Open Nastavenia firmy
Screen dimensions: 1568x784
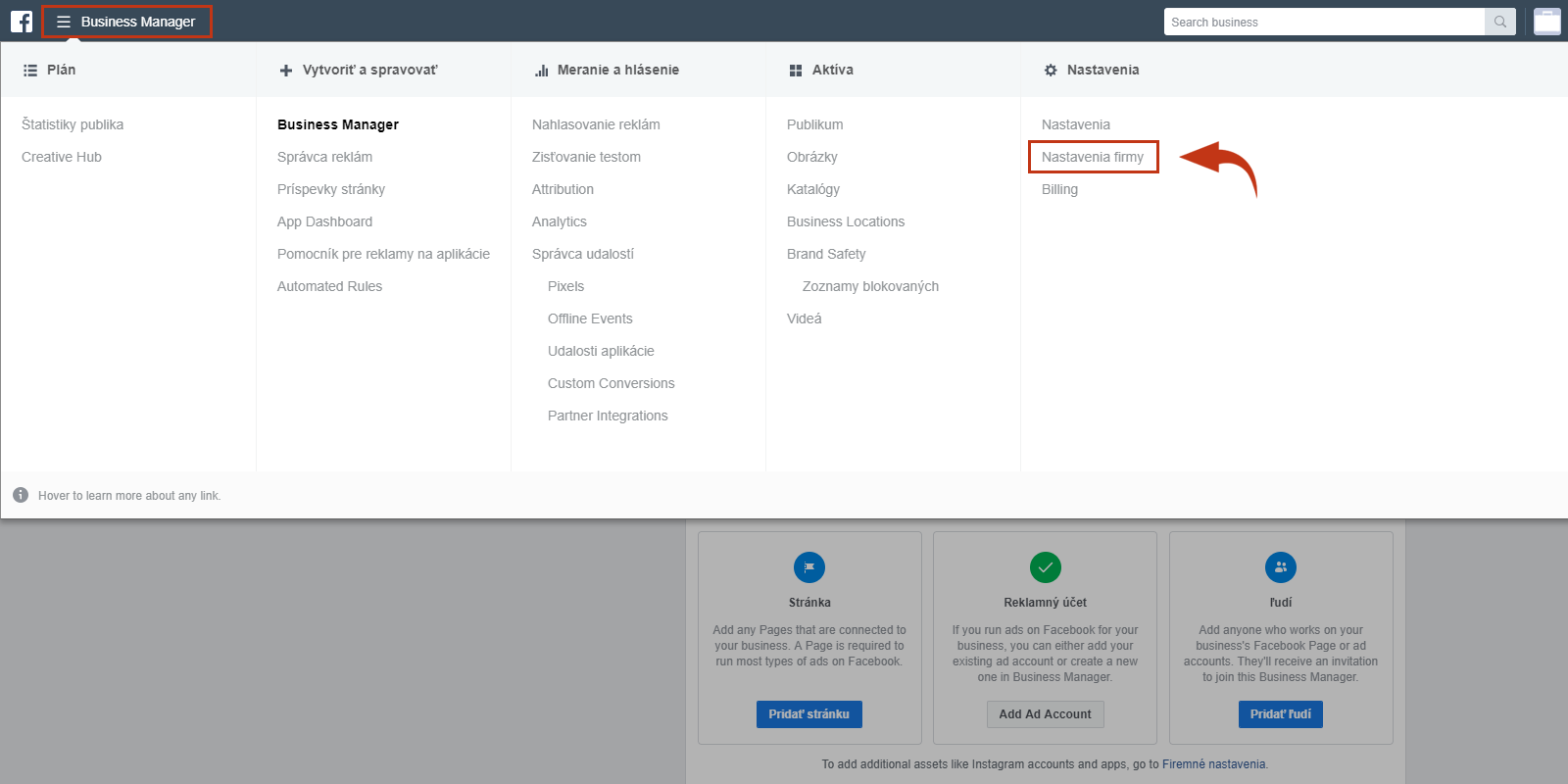pyautogui.click(x=1093, y=157)
